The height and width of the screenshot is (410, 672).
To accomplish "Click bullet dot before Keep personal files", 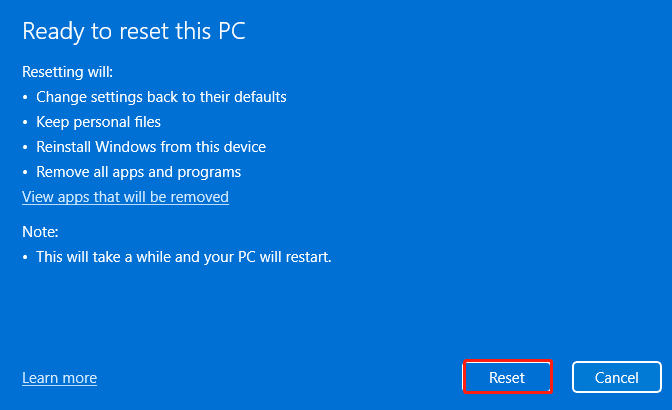I will click(x=25, y=123).
